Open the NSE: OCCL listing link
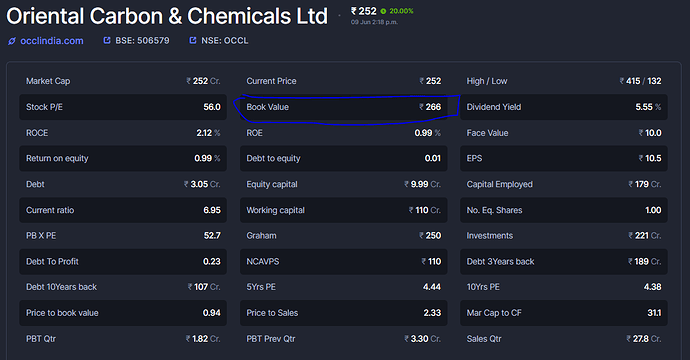This screenshot has height=360, width=690. [224, 40]
